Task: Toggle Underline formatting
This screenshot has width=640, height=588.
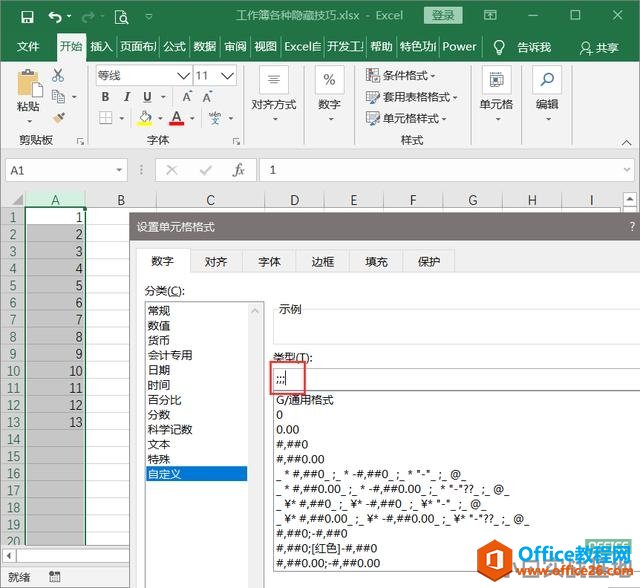Action: 147,97
